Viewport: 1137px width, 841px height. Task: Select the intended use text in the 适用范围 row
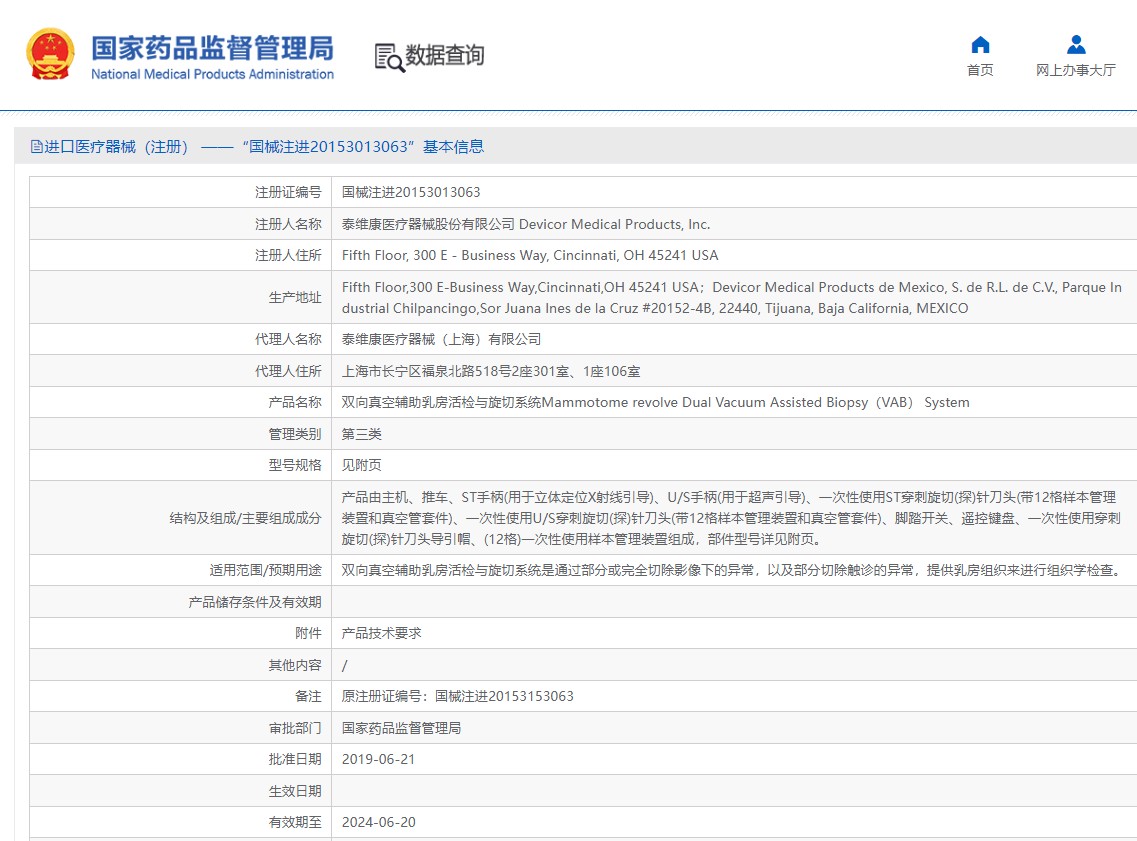pos(734,571)
